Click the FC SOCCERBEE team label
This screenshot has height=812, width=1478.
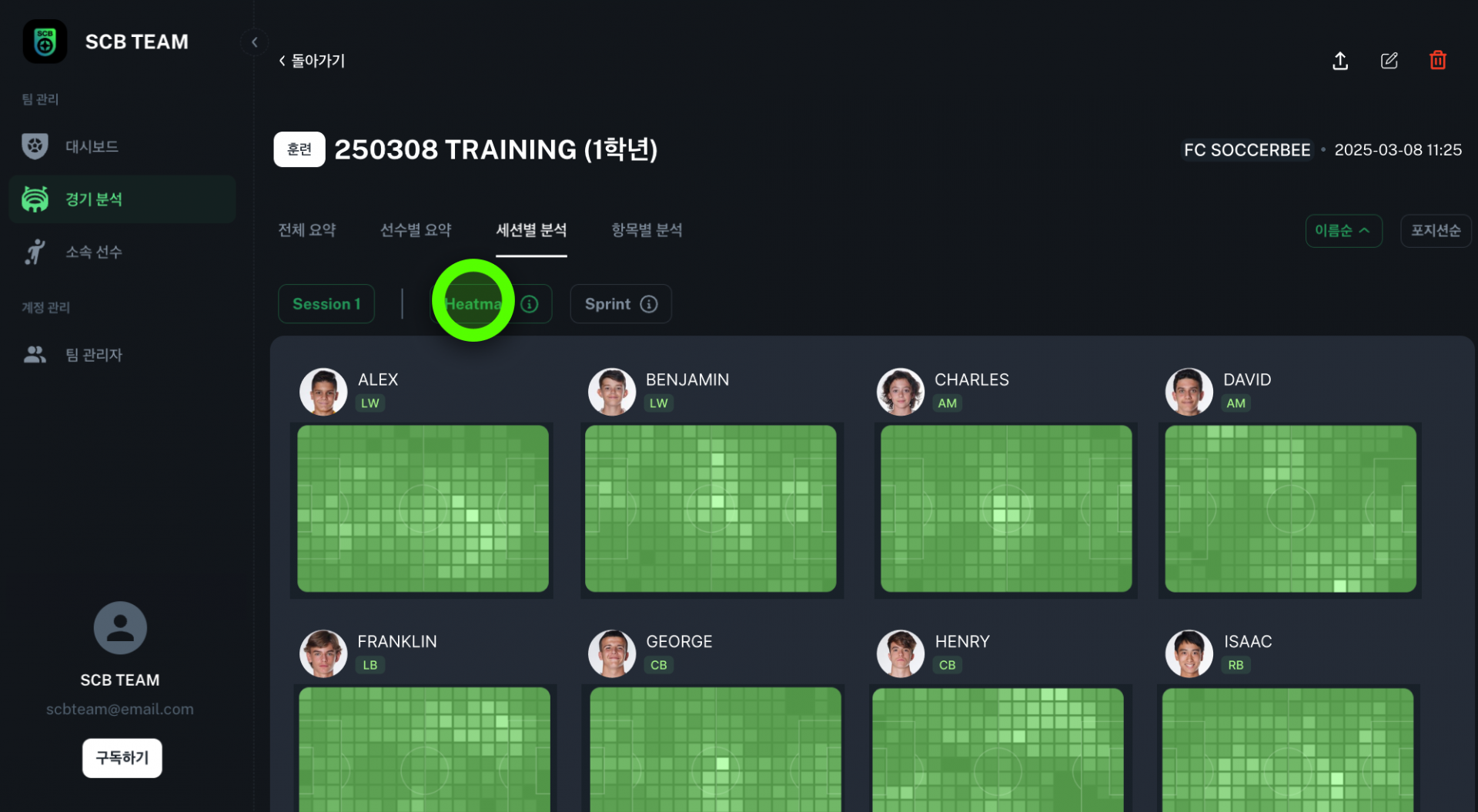point(1247,150)
